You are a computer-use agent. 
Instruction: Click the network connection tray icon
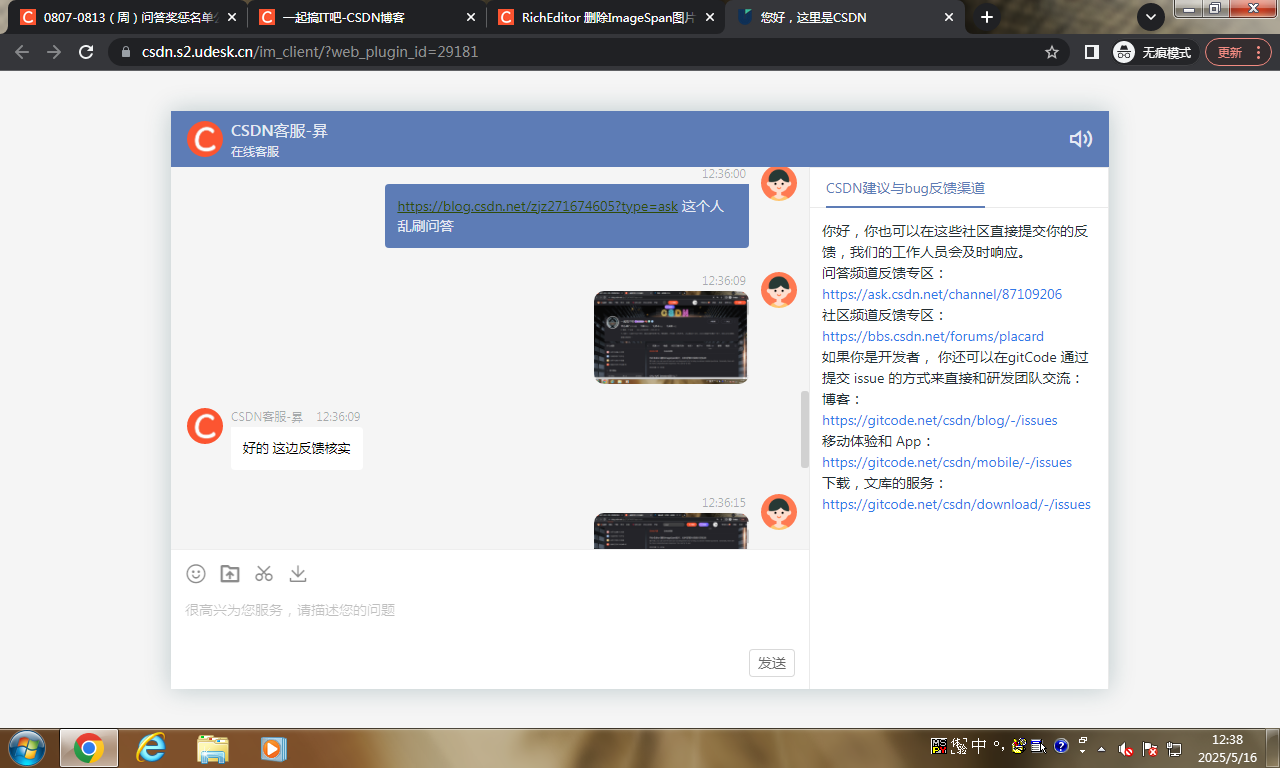(1174, 748)
